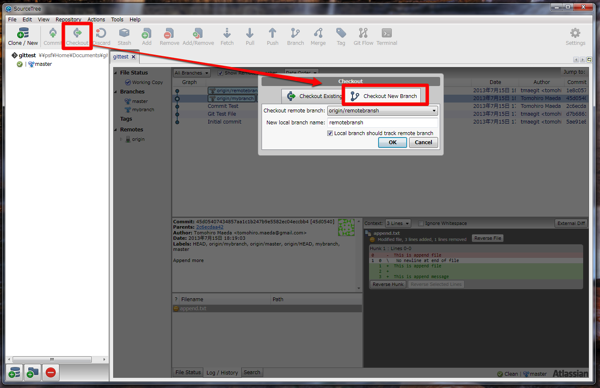Image resolution: width=600 pixels, height=388 pixels.
Task: Click the Reverse Hunk button
Action: pyautogui.click(x=388, y=284)
